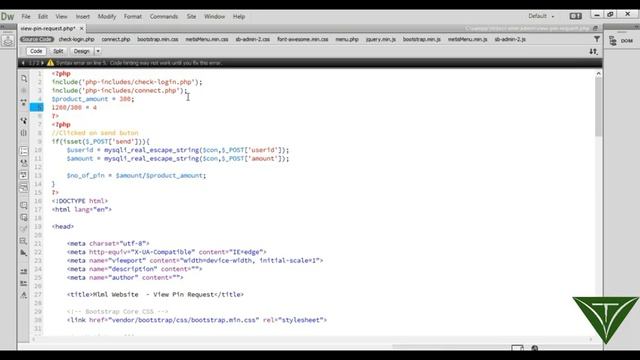Image resolution: width=640 pixels, height=360 pixels.
Task: Click the Outdent Code icon
Action: click(x=24, y=283)
